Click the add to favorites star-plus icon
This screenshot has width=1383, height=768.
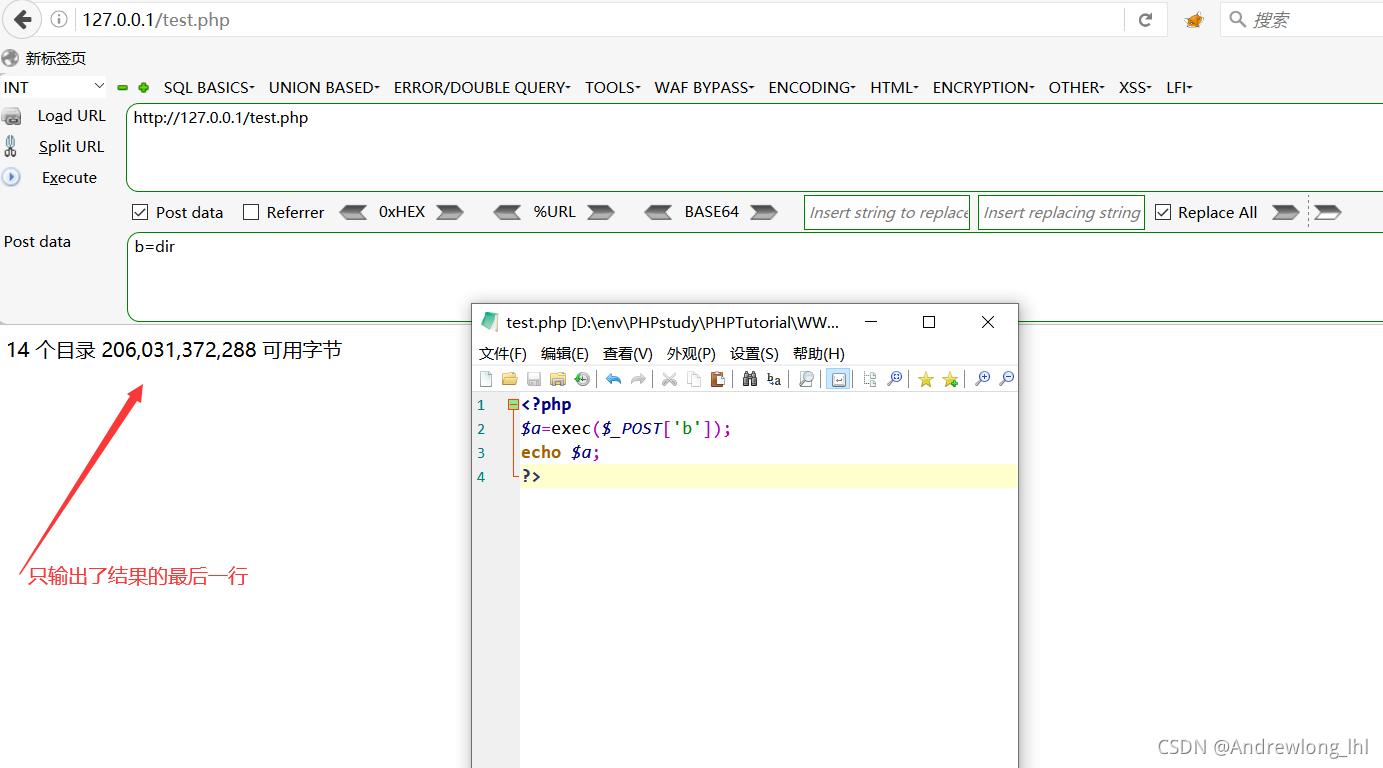(950, 379)
